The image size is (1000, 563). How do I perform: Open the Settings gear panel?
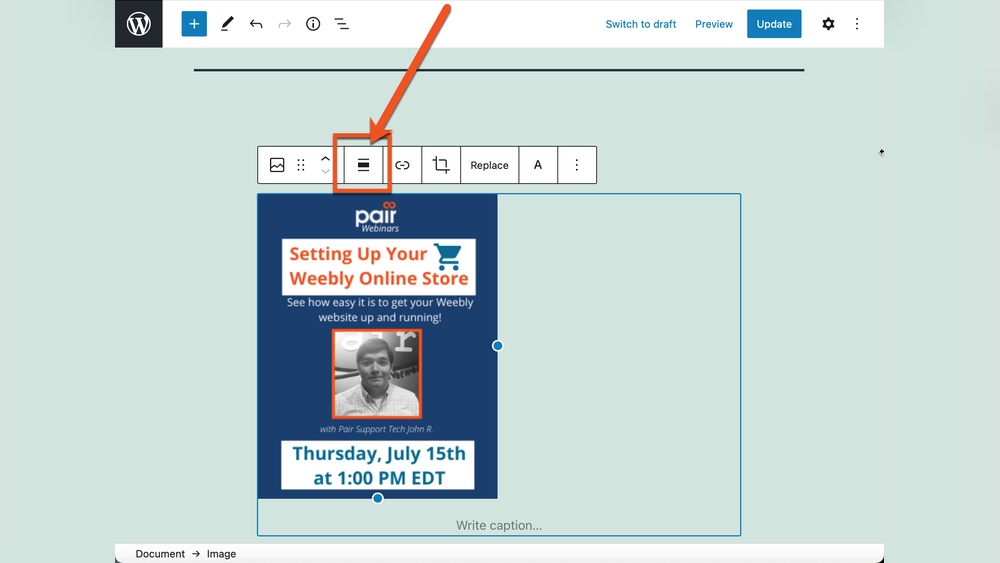pyautogui.click(x=828, y=24)
